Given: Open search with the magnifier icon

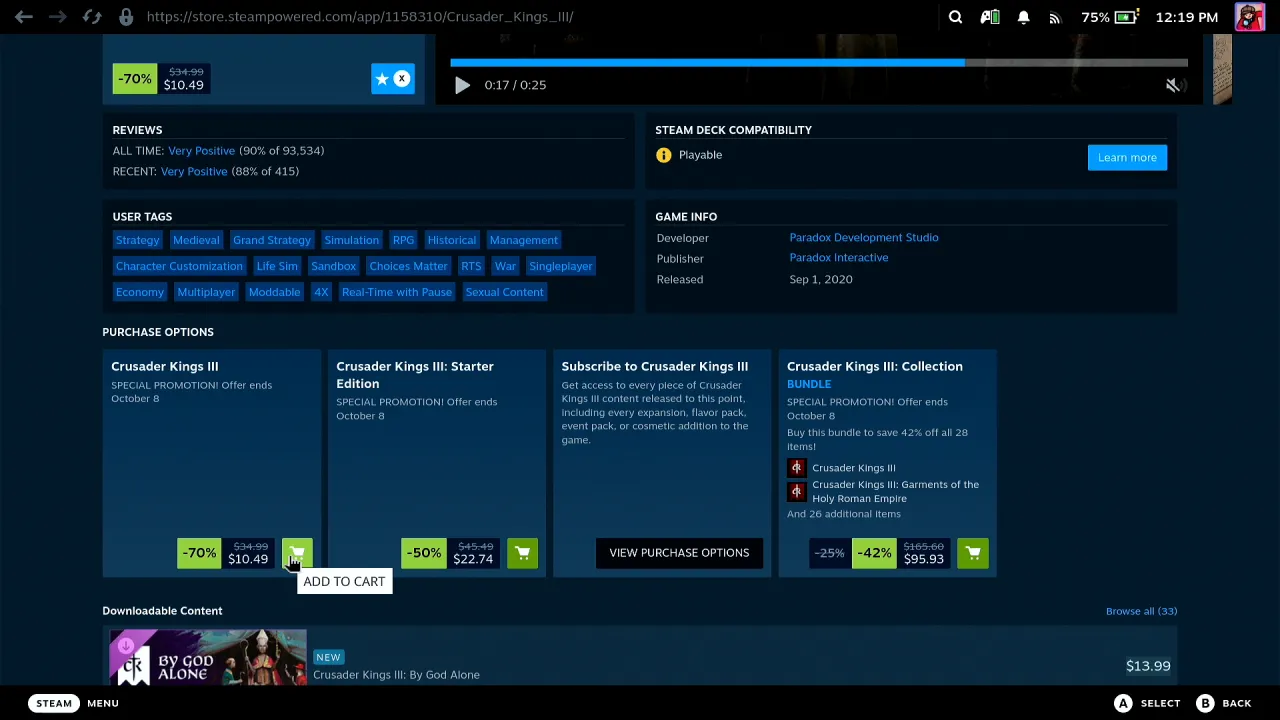Looking at the screenshot, I should pyautogui.click(x=955, y=17).
